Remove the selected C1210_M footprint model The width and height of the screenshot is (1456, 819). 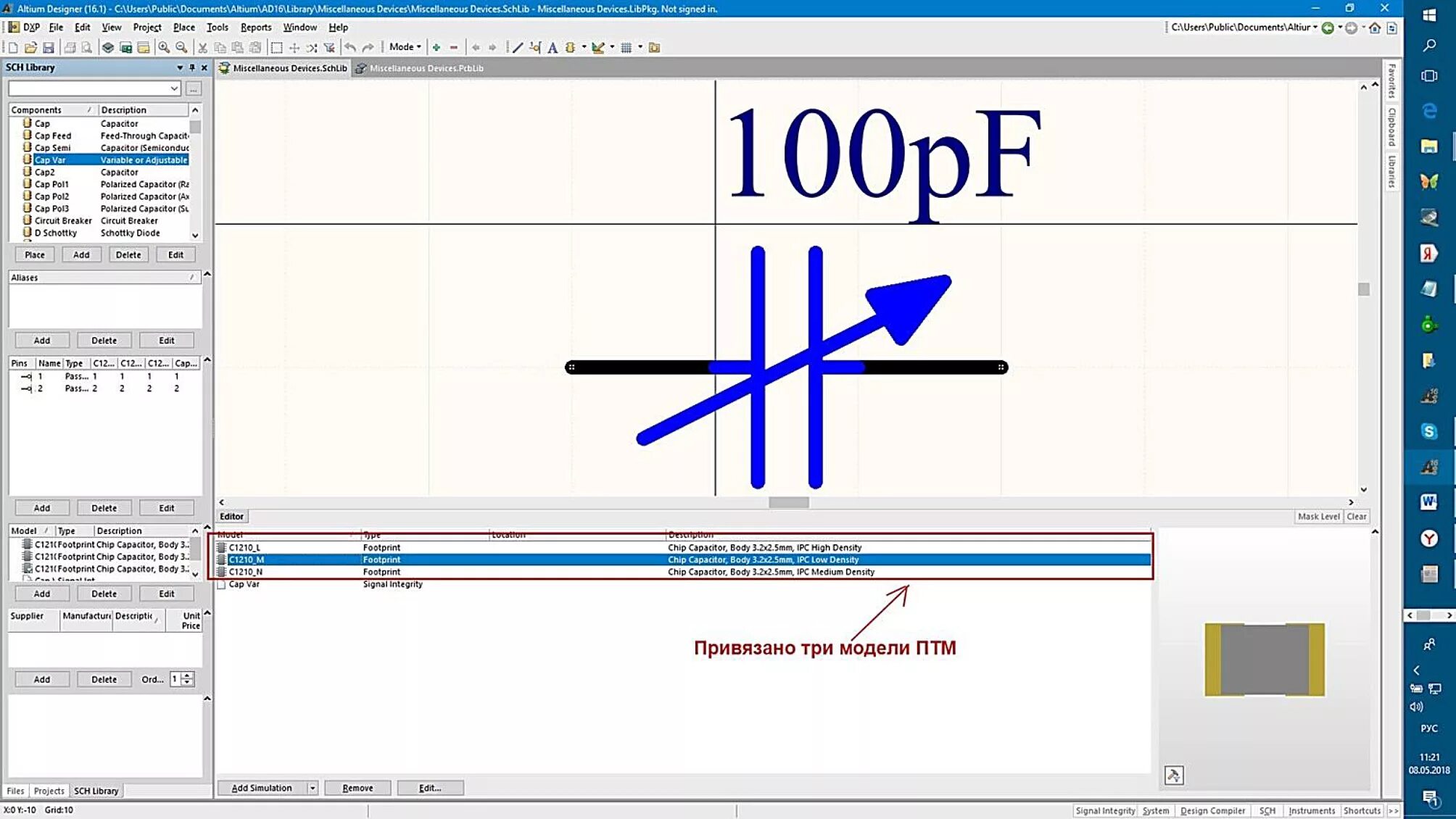click(x=357, y=788)
